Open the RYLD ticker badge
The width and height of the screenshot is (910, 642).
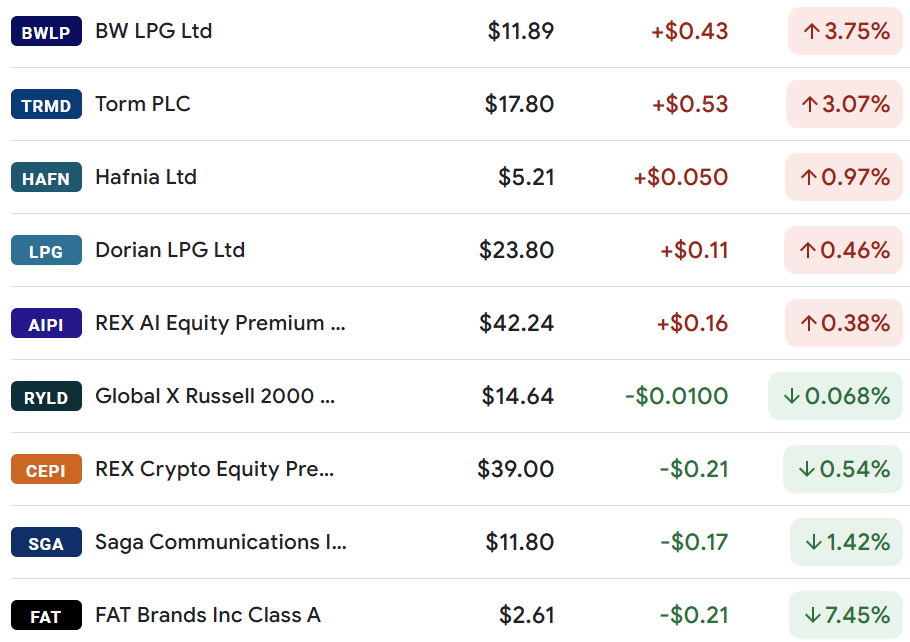46,396
